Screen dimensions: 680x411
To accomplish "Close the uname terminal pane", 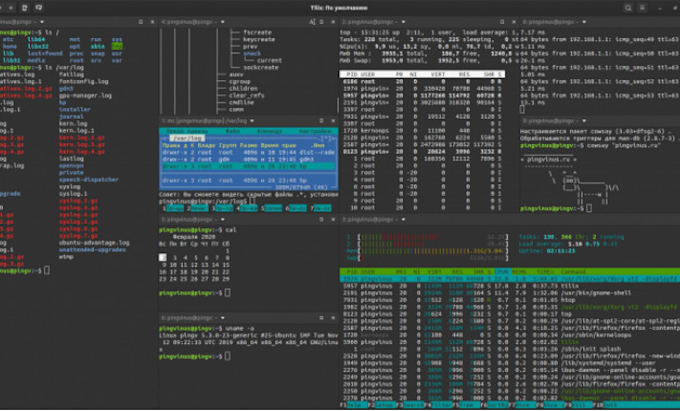I will pyautogui.click(x=333, y=318).
